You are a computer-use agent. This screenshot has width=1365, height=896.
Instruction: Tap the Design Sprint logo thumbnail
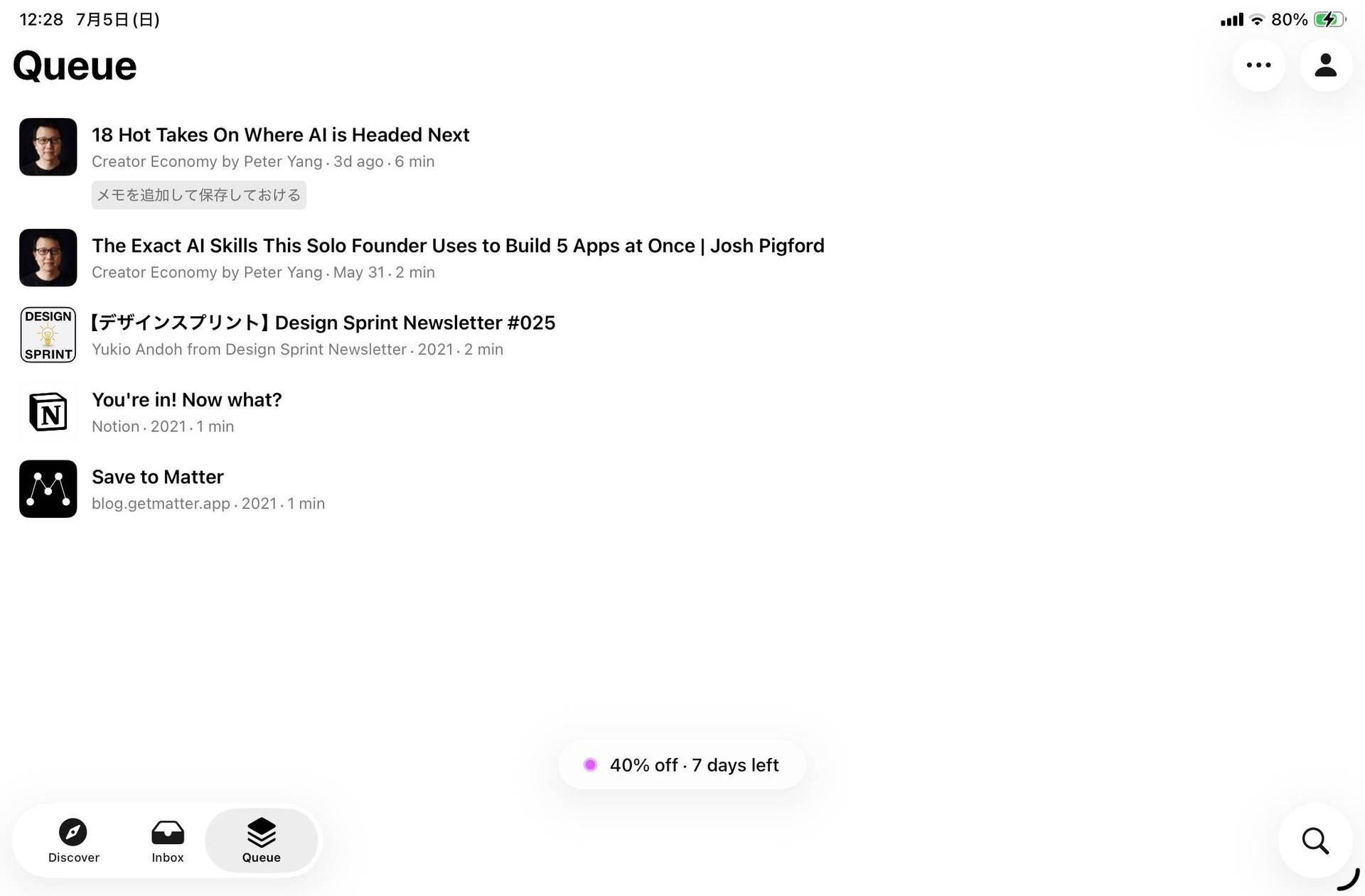click(x=48, y=335)
